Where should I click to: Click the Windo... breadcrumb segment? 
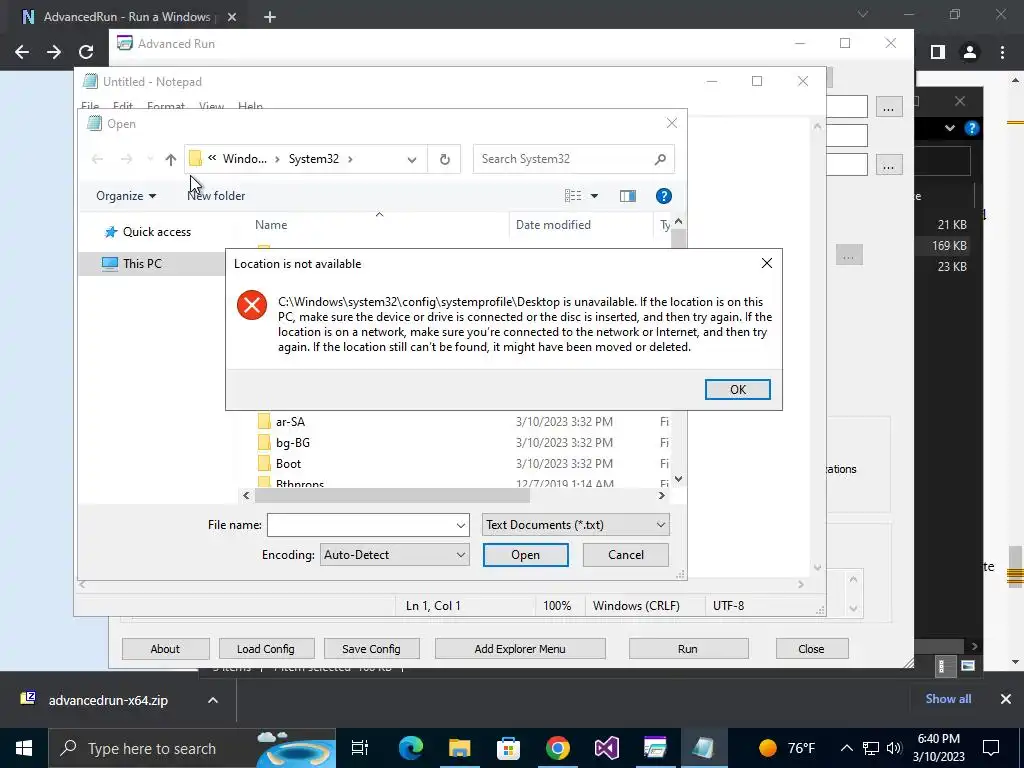tap(244, 159)
